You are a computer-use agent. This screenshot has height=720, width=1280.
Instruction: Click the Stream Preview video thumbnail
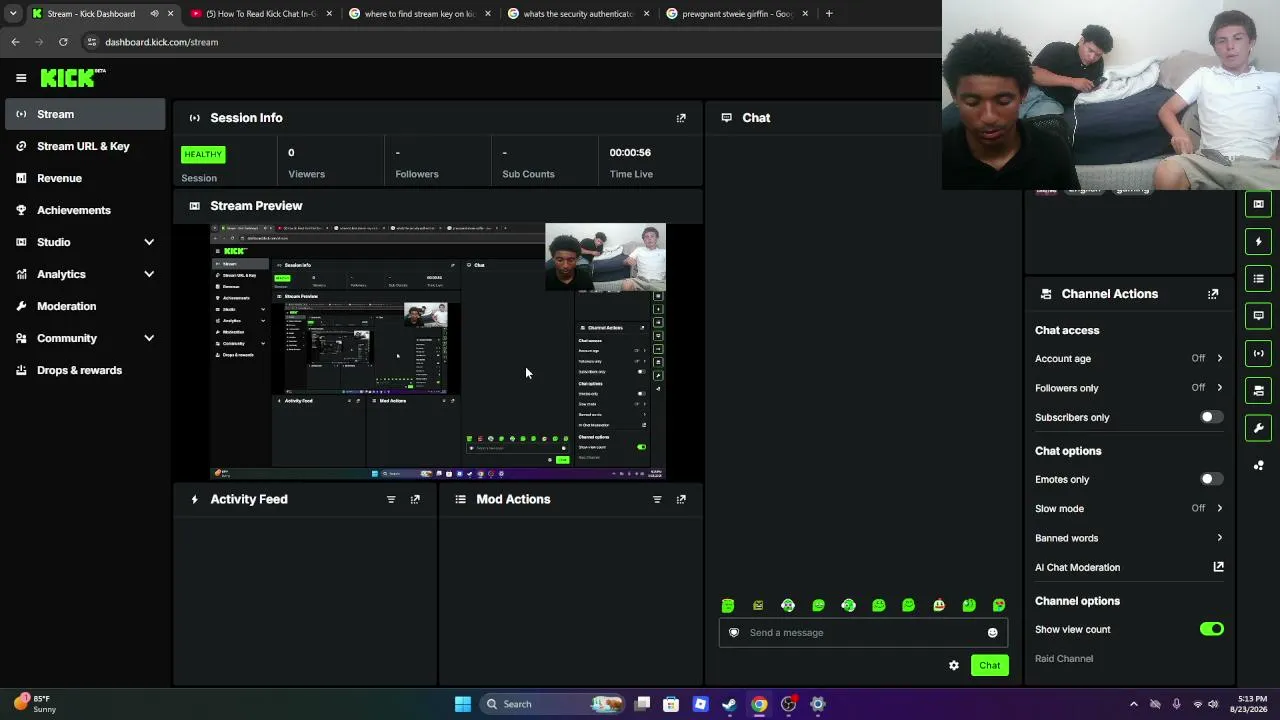click(438, 352)
